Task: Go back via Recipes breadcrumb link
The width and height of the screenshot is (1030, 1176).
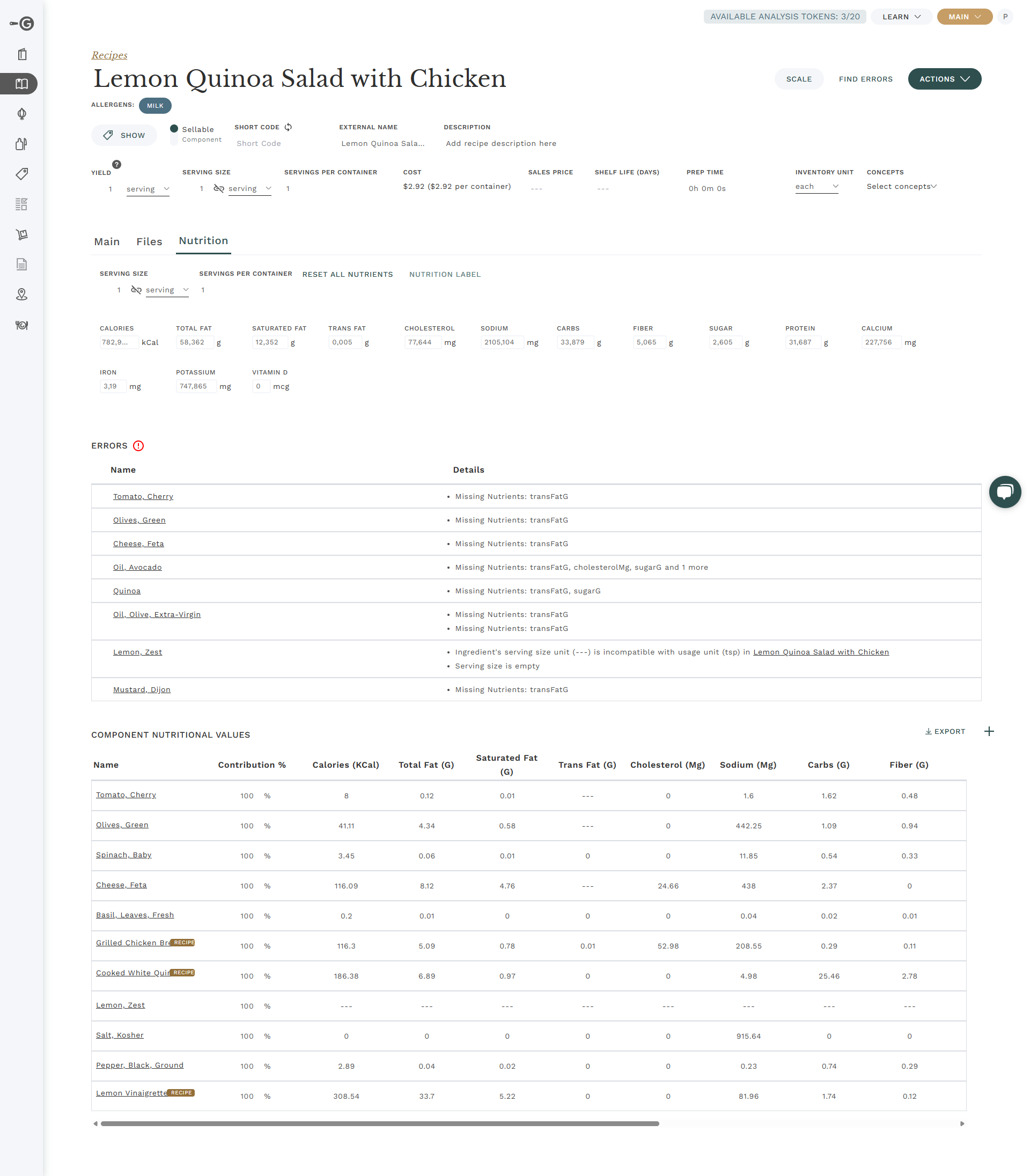Action: tap(109, 55)
